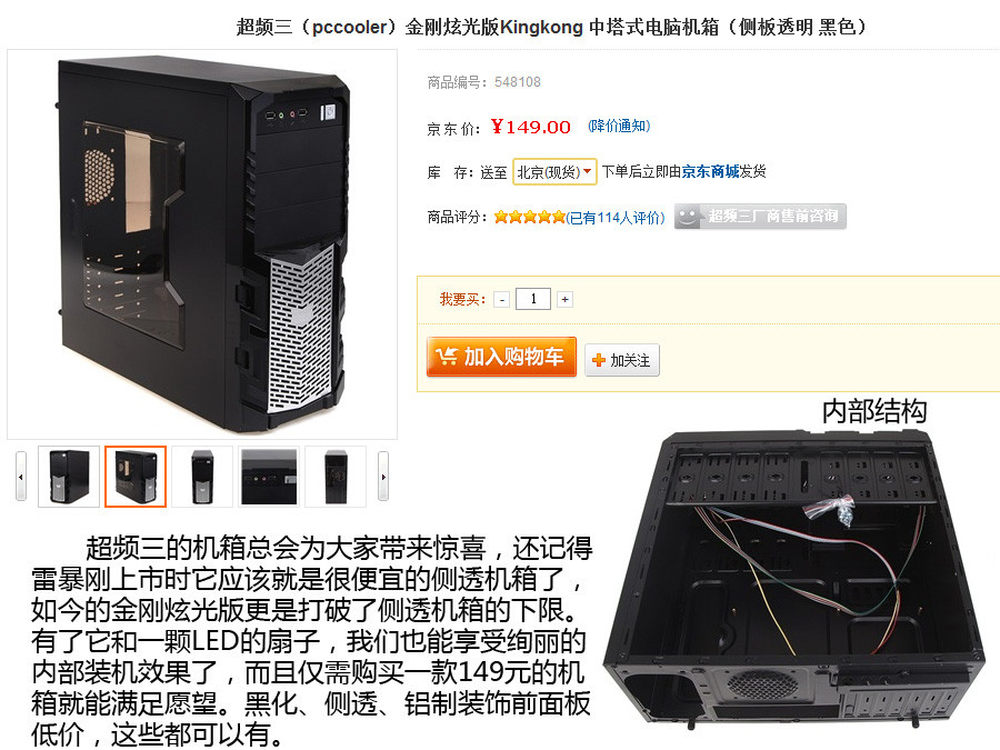This screenshot has width=1000, height=750.
Task: Increase quantity with the plus button
Action: click(x=564, y=299)
